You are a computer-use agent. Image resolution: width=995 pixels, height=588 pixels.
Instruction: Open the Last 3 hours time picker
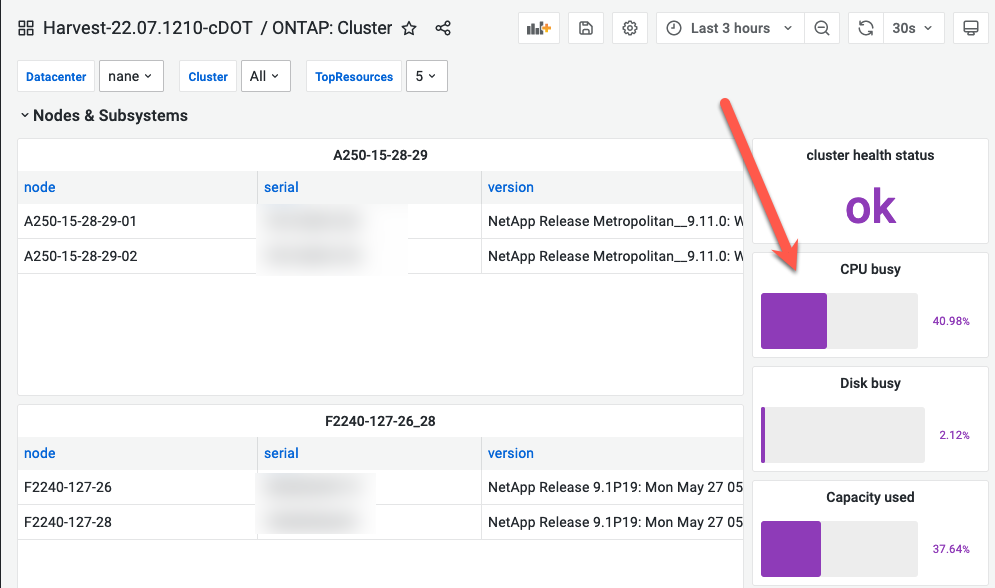coord(729,28)
